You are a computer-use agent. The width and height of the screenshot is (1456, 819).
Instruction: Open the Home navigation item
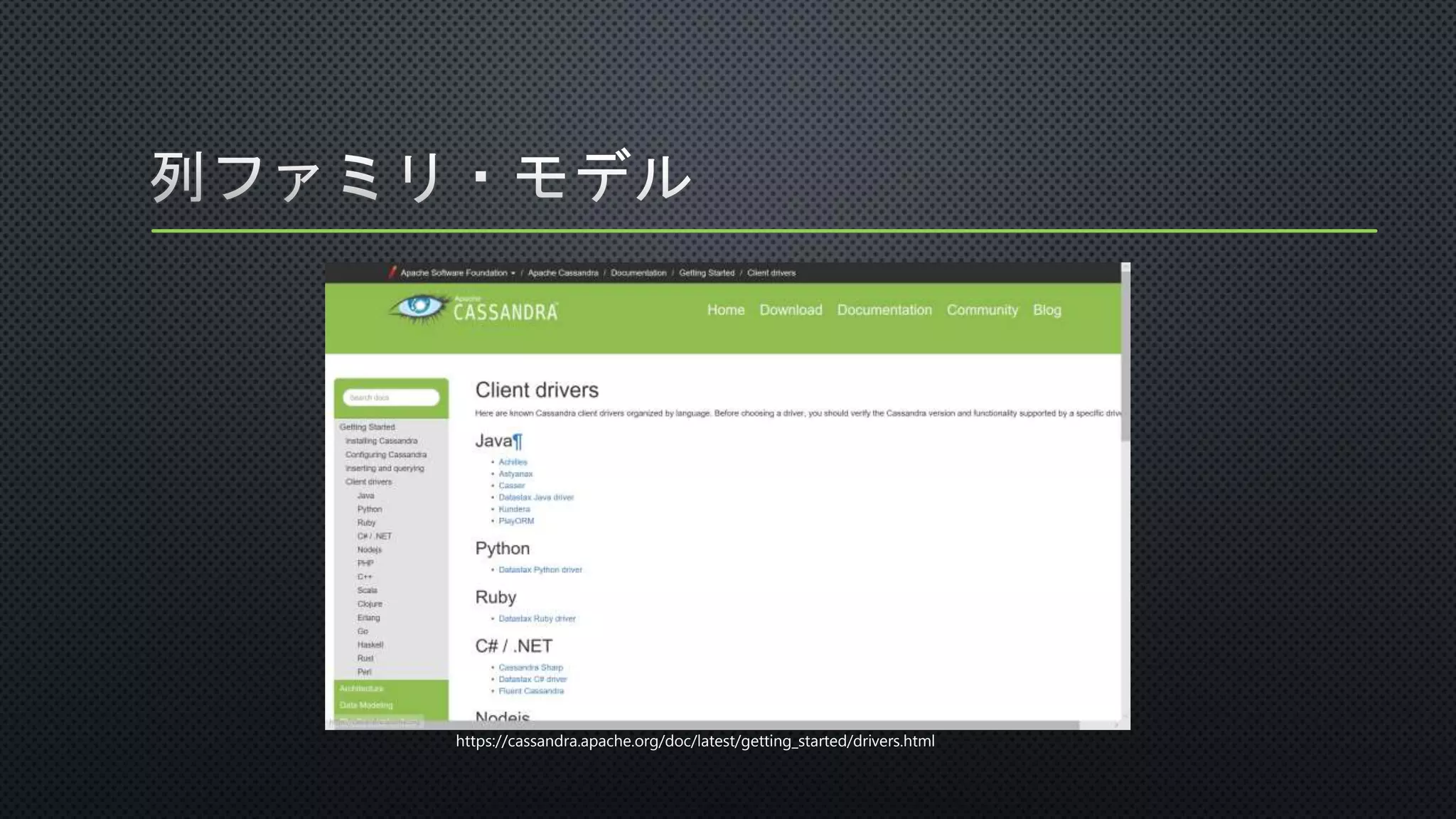(725, 310)
